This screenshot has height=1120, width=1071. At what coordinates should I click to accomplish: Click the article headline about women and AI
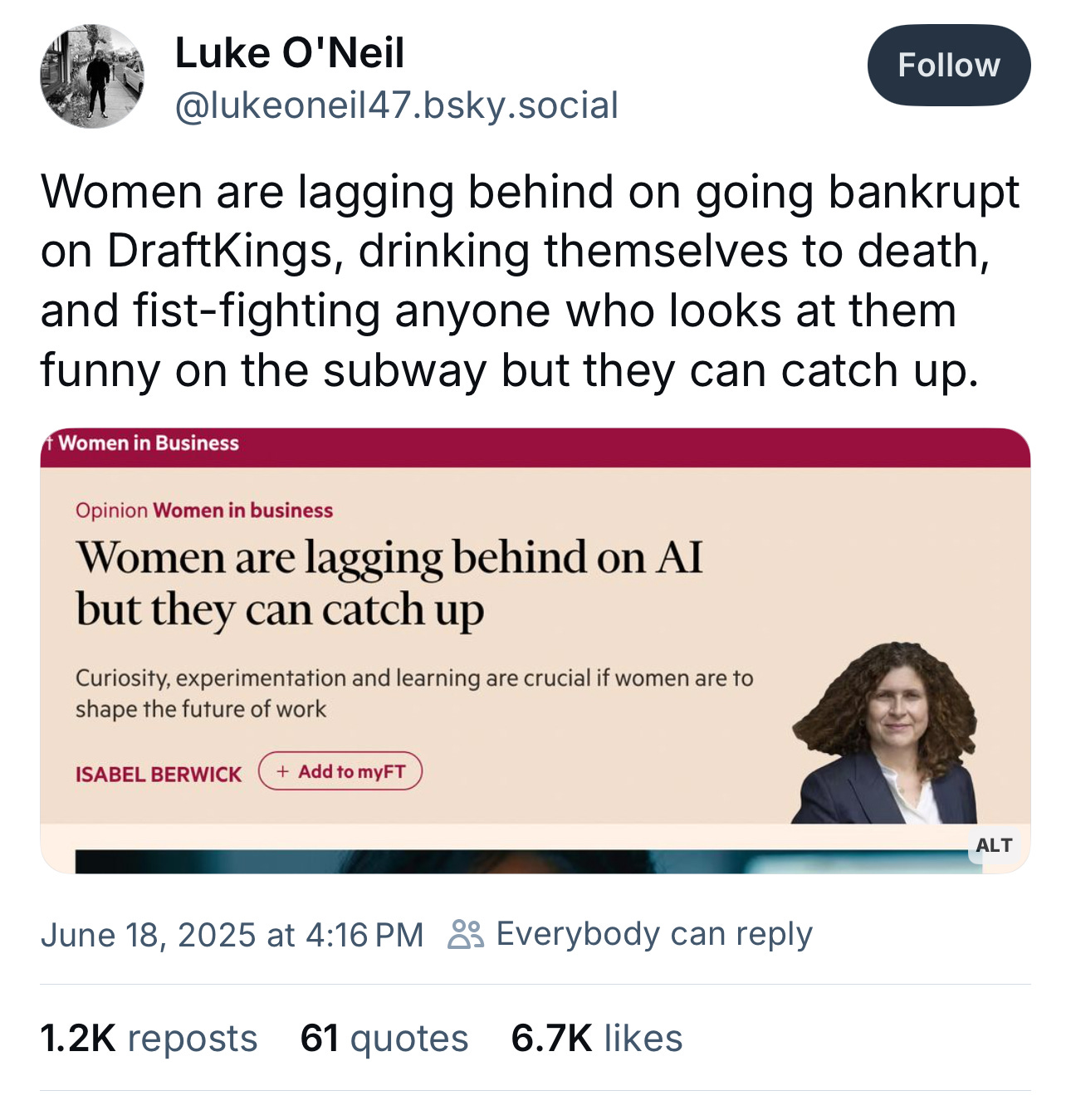point(390,580)
